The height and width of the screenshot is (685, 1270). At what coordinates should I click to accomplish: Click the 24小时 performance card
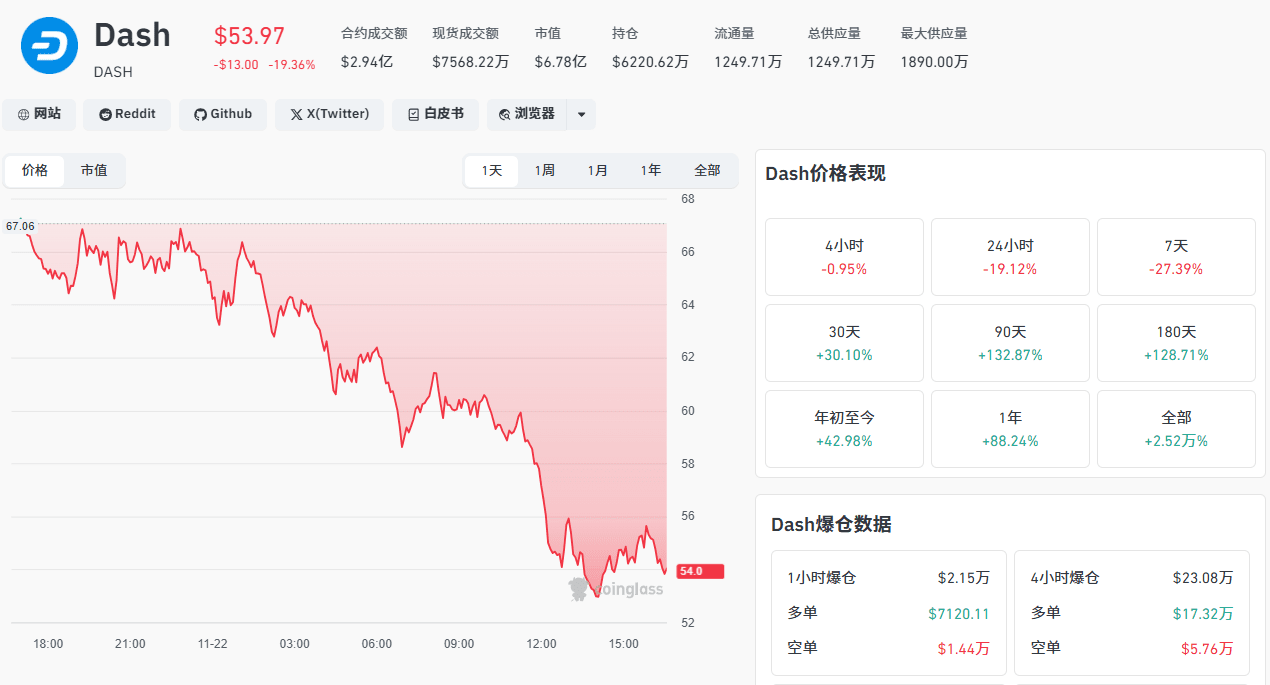[1010, 257]
